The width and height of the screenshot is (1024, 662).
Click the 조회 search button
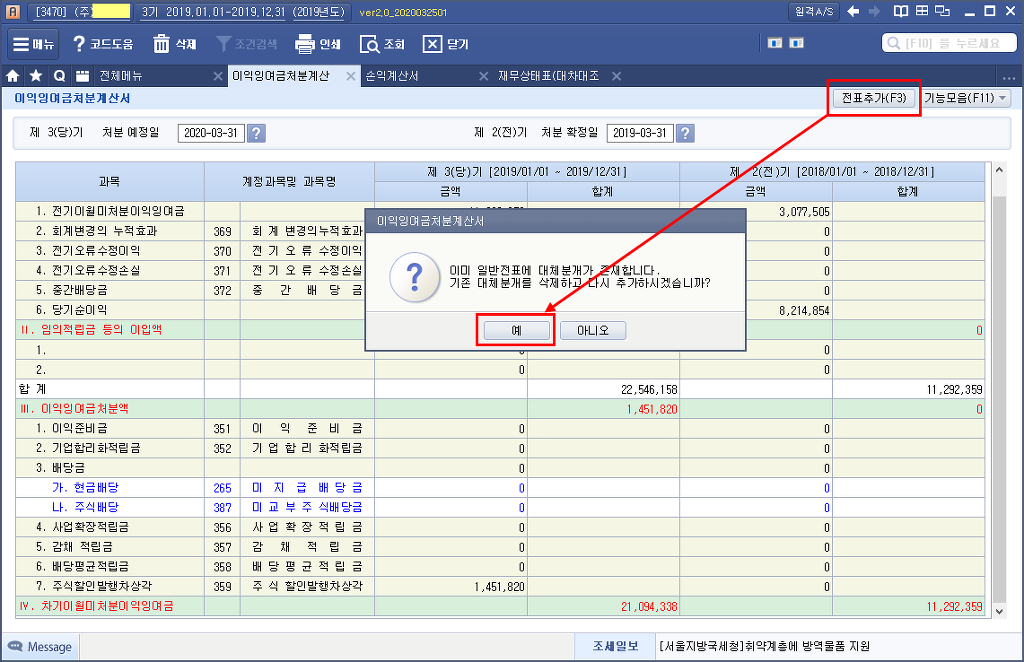click(382, 44)
